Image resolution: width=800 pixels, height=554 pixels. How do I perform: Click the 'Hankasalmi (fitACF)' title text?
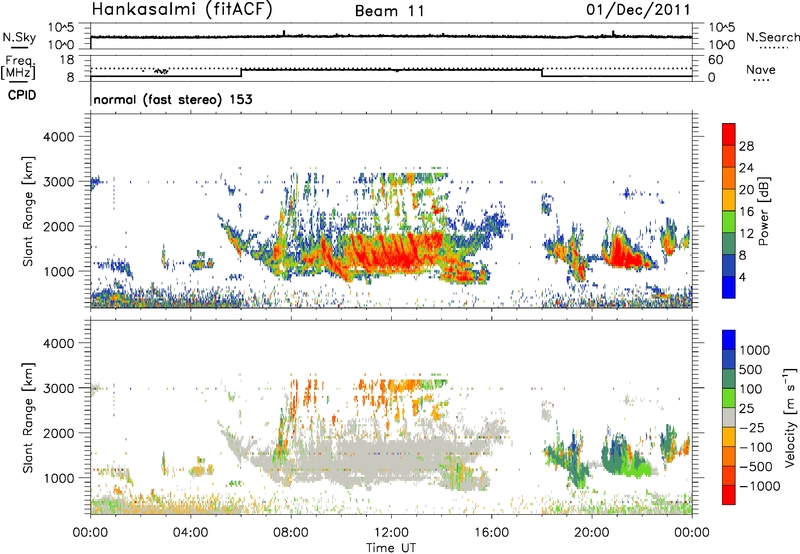182,9
